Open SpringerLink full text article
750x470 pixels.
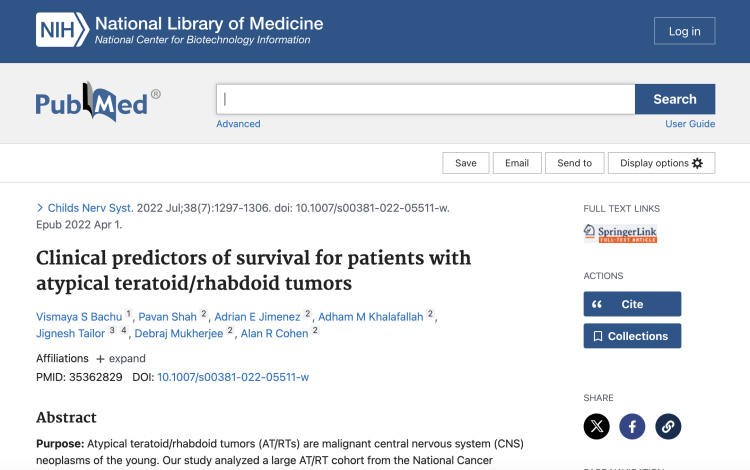click(x=620, y=234)
